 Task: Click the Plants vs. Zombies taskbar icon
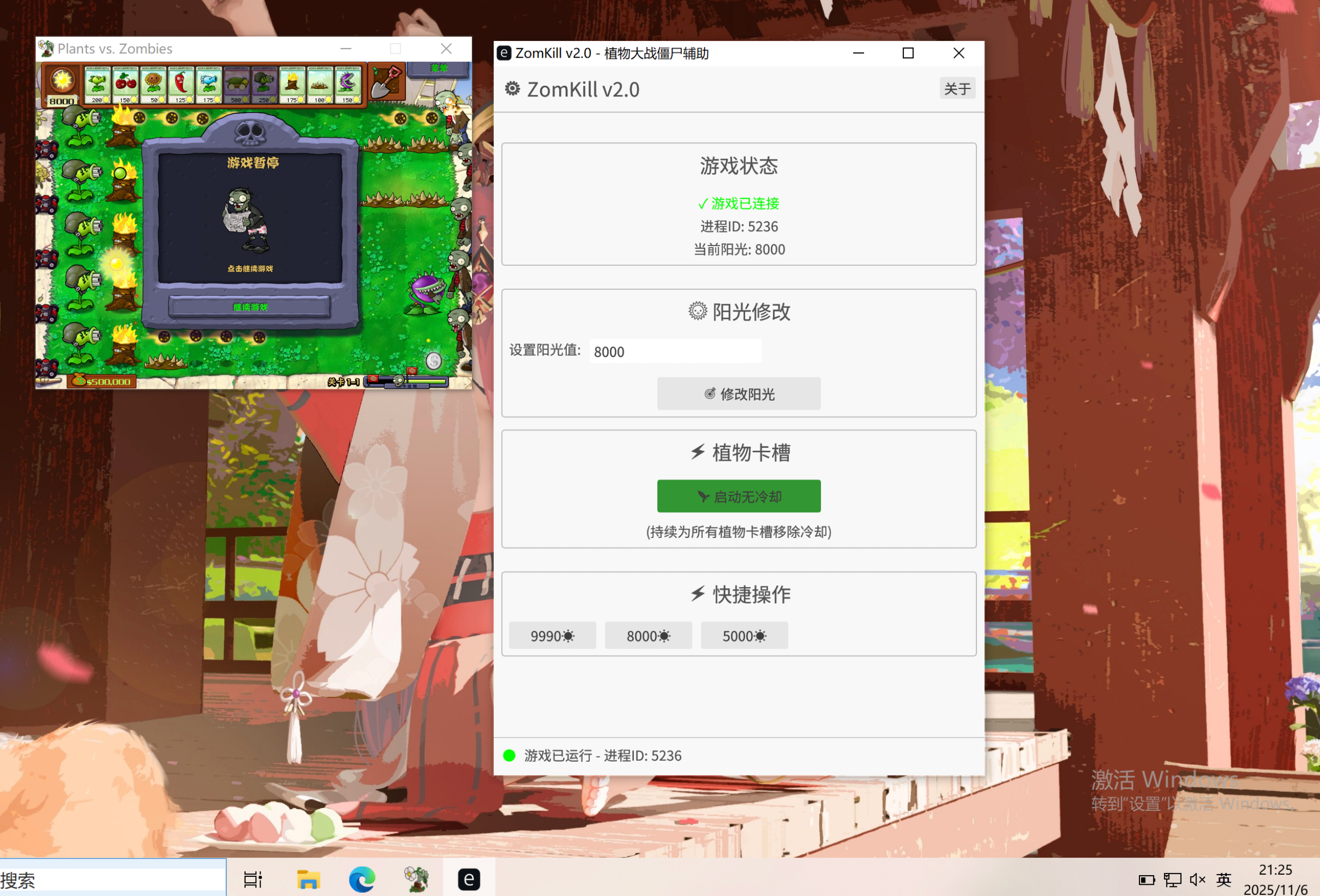416,879
